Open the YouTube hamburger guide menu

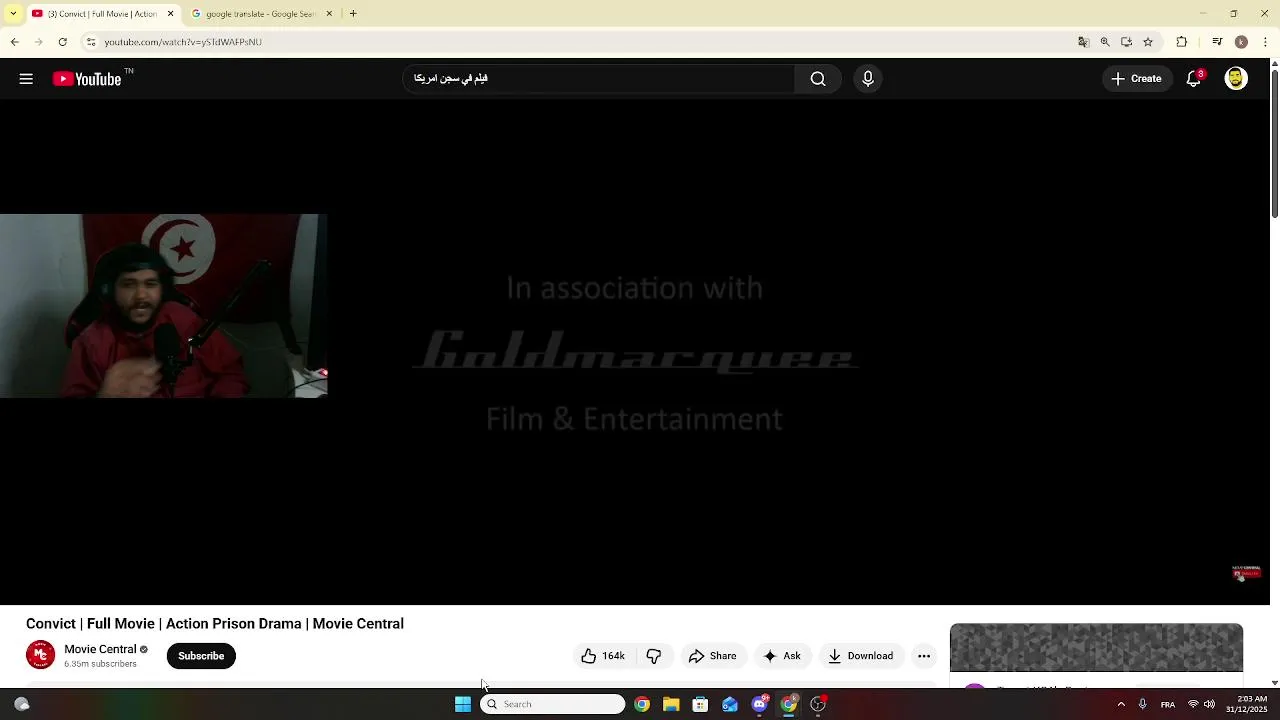pos(26,79)
